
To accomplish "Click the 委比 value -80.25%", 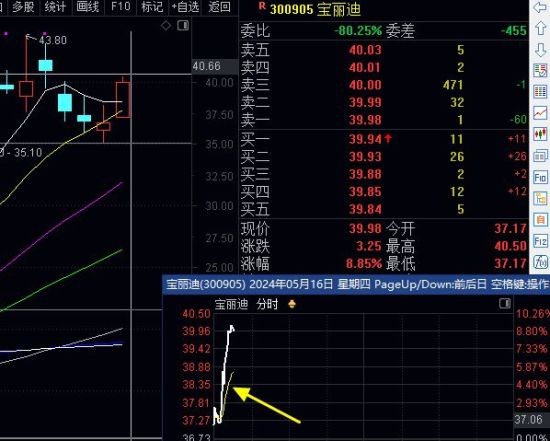I will (x=358, y=31).
